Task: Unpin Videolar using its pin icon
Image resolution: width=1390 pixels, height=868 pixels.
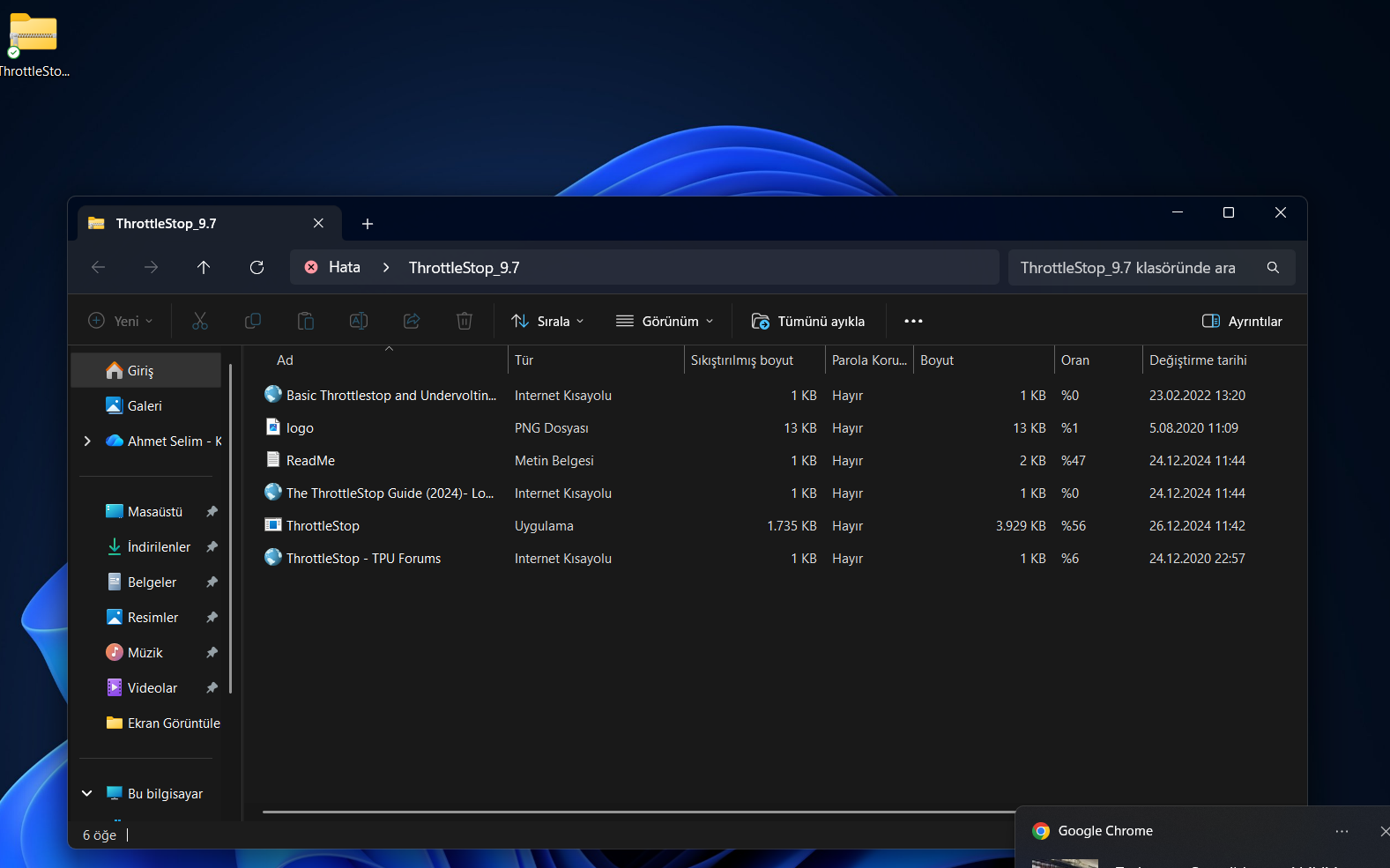Action: [x=212, y=687]
